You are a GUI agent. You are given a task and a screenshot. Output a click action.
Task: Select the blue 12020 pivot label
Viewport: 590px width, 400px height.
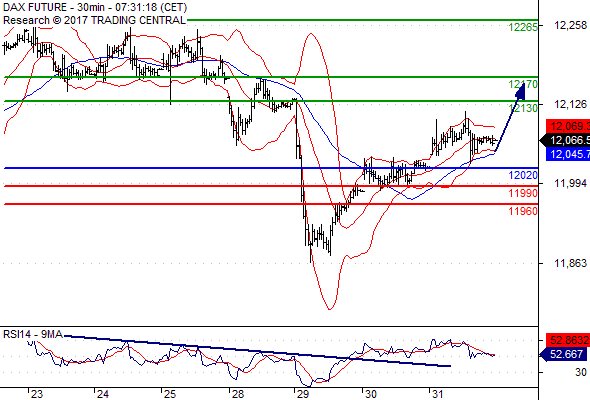click(523, 175)
